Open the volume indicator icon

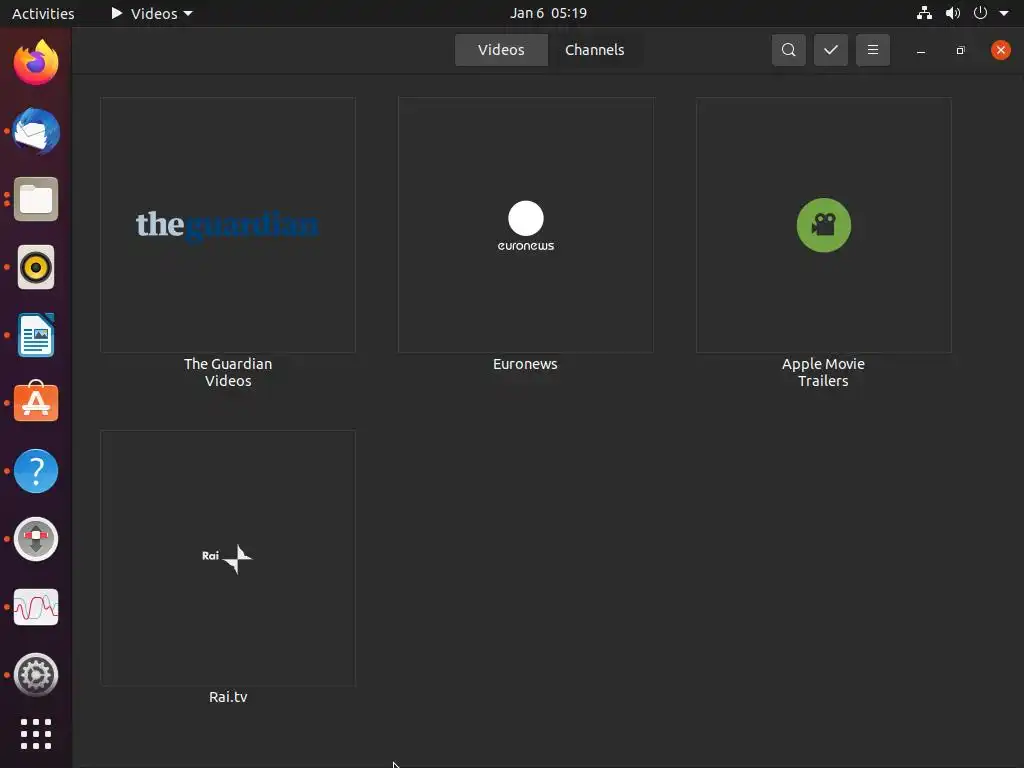pyautogui.click(x=953, y=13)
